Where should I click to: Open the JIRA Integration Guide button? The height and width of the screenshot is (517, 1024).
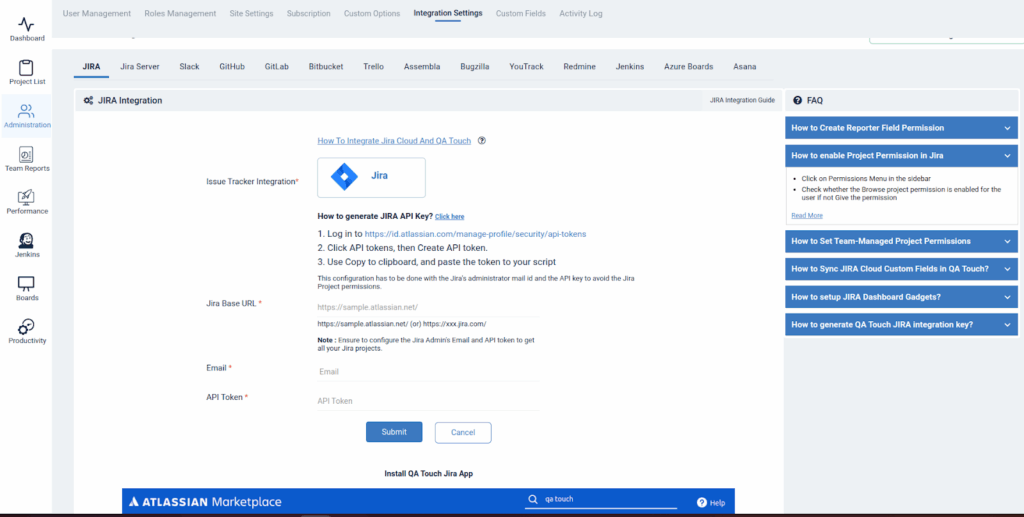click(742, 101)
